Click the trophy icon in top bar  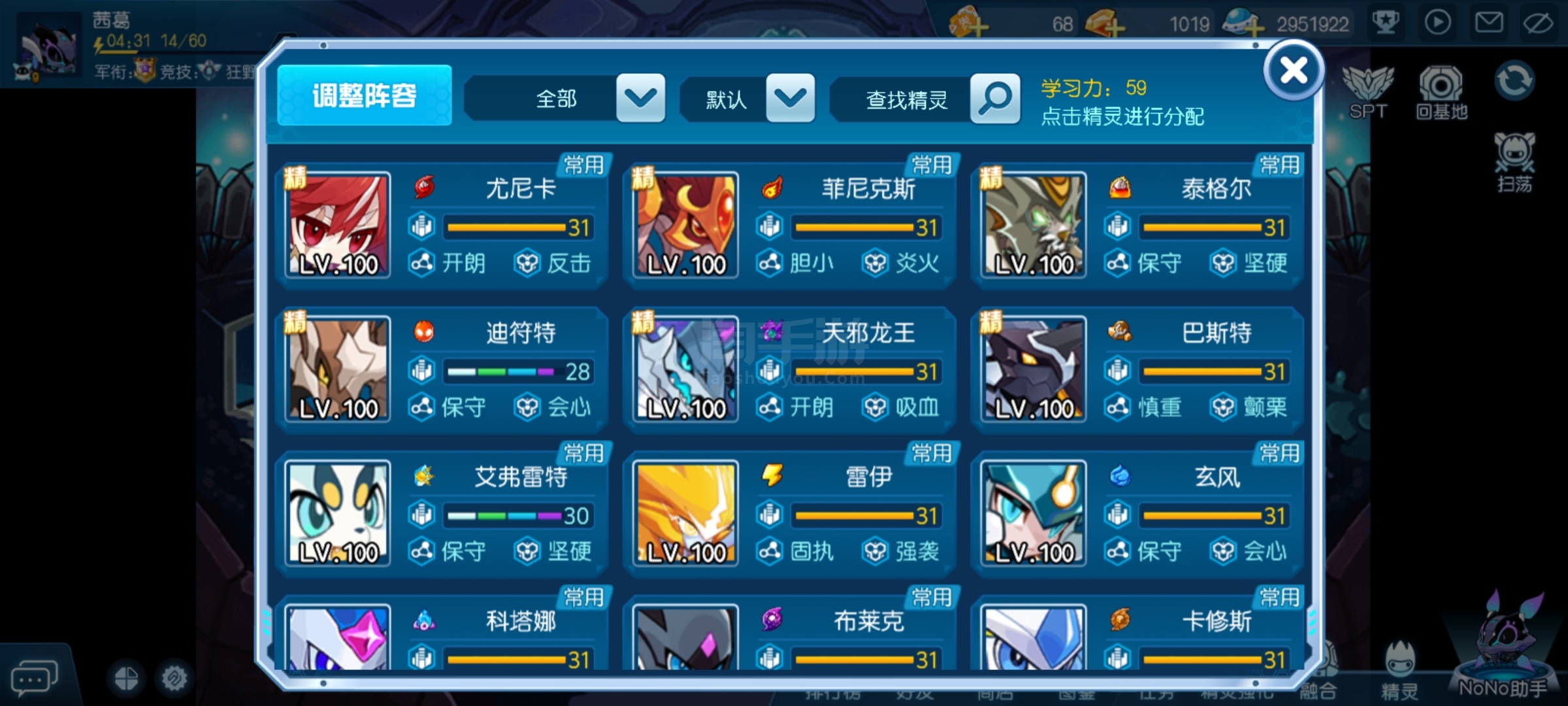point(1385,23)
